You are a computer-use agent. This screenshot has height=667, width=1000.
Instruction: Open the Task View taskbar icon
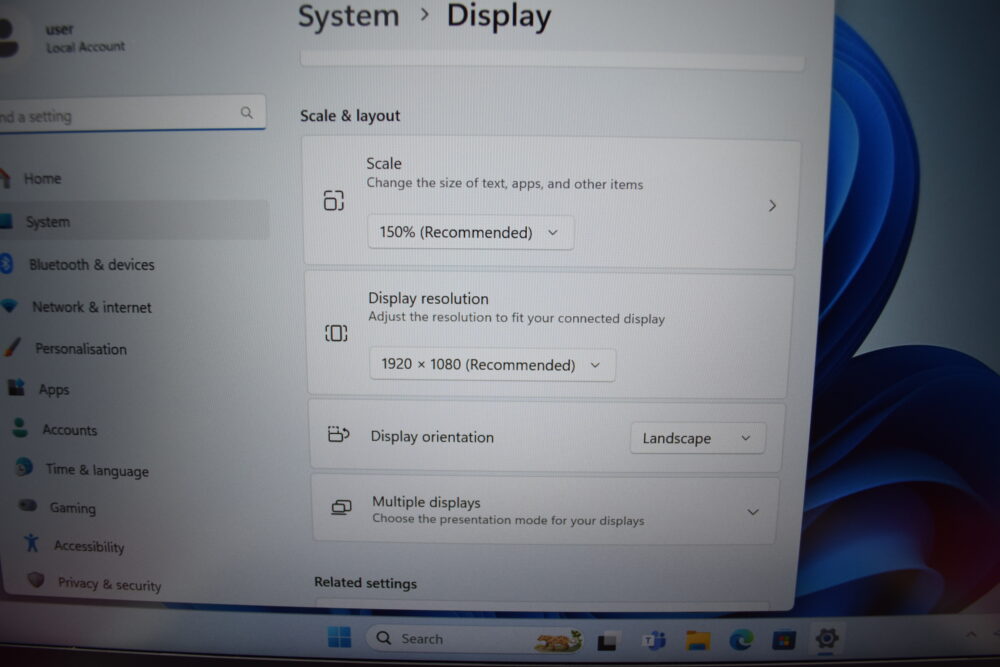607,641
